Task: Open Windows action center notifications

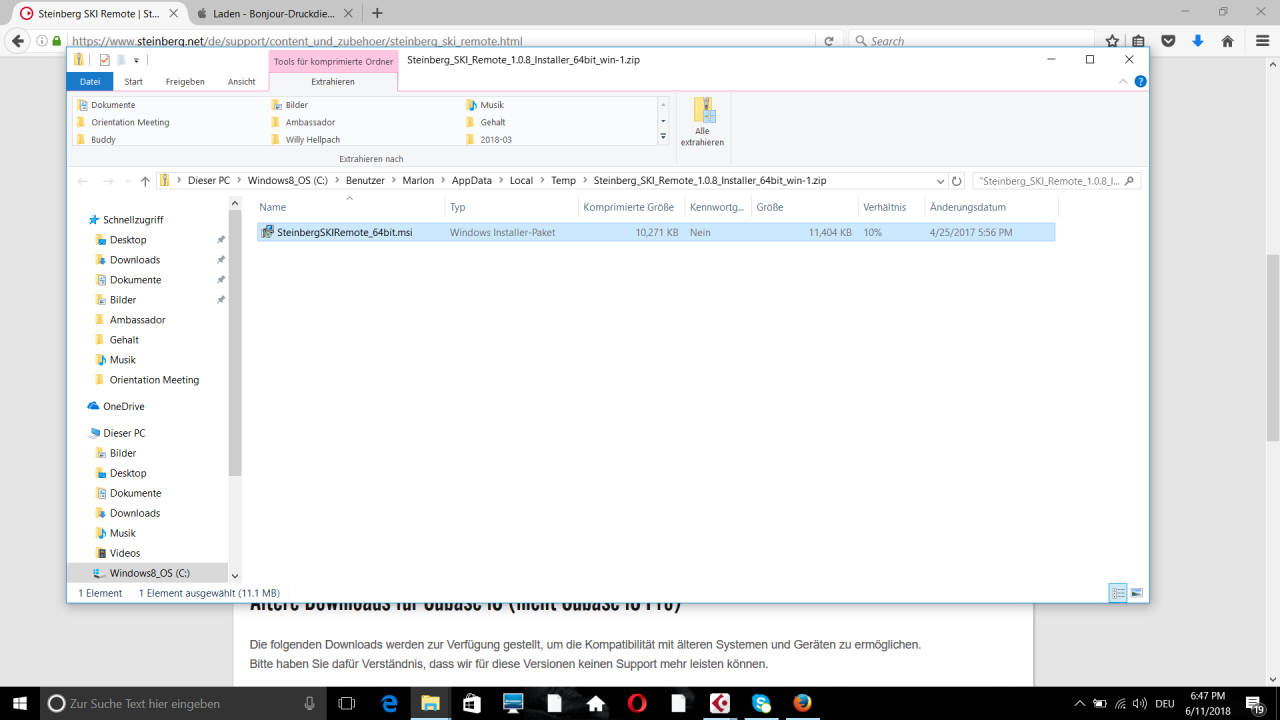Action: tap(1256, 703)
